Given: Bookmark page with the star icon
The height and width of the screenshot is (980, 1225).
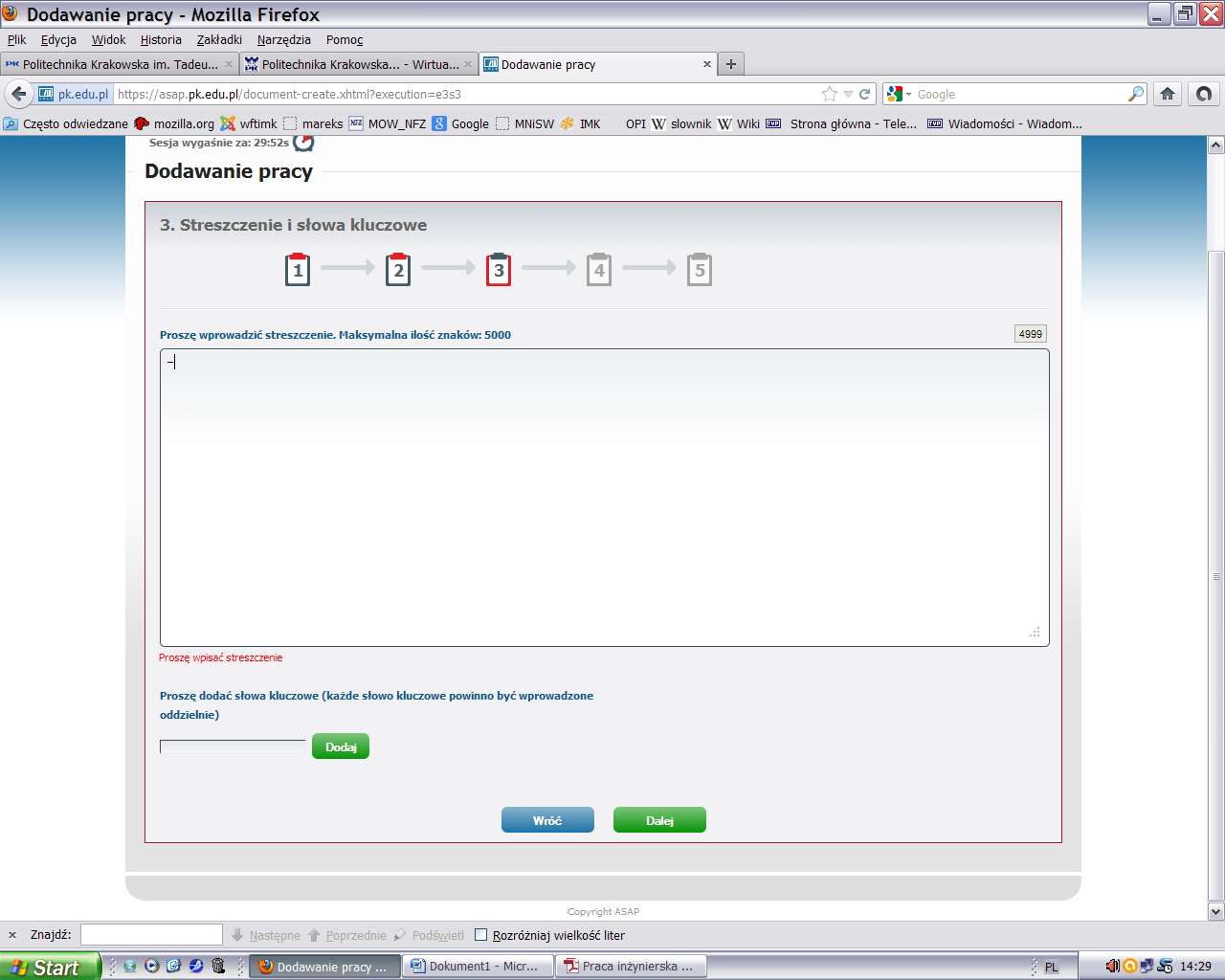Looking at the screenshot, I should pyautogui.click(x=830, y=94).
